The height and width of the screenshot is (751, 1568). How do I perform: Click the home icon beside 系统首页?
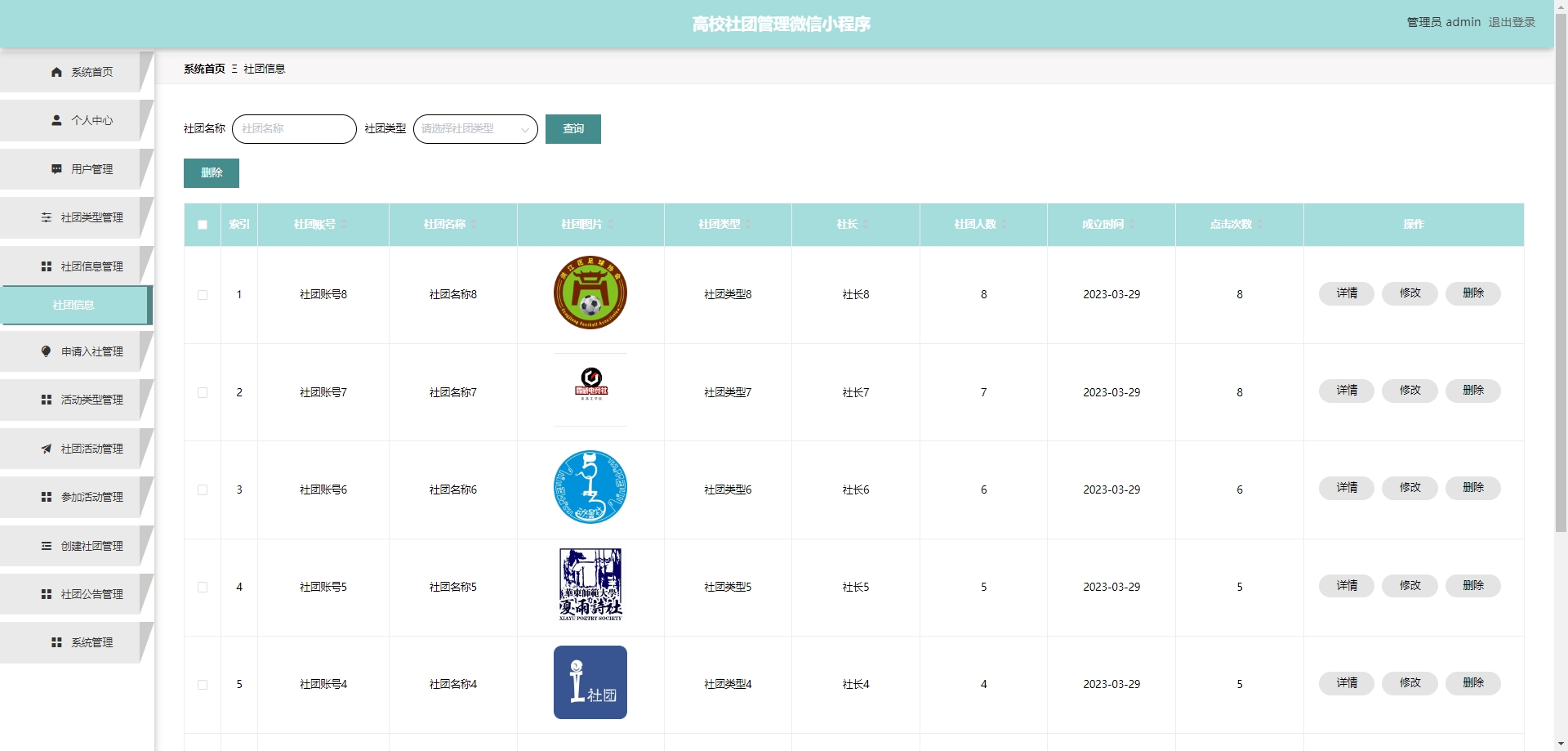(56, 72)
